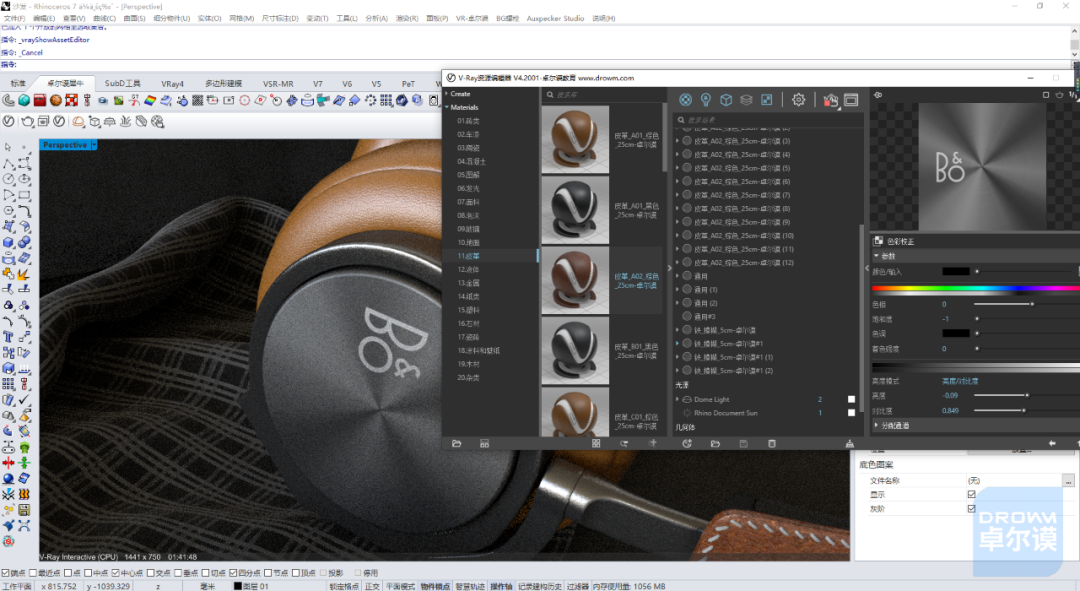Image resolution: width=1080 pixels, height=591 pixels.
Task: Toggle the 中心点 object snap checkbox
Action: click(115, 573)
